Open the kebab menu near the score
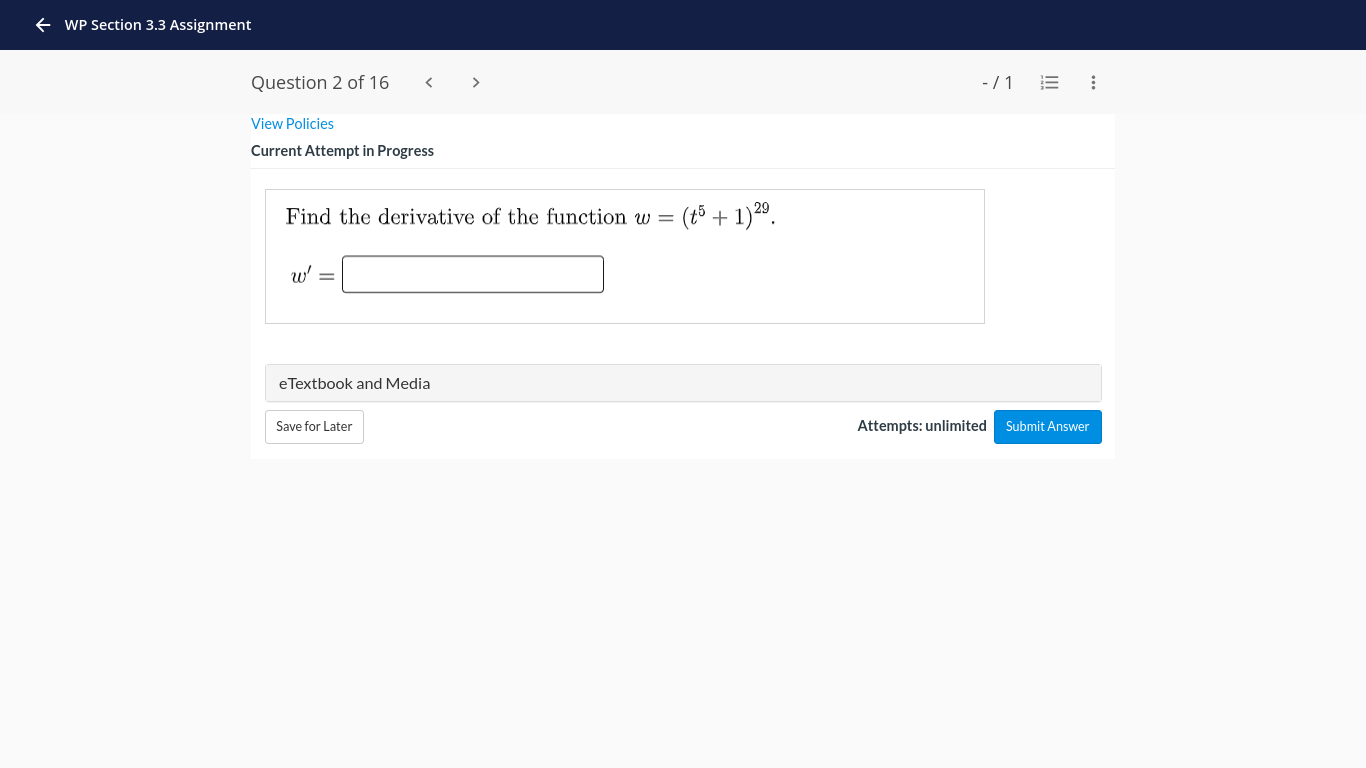Screen dimensions: 1366x768 (x=1093, y=82)
